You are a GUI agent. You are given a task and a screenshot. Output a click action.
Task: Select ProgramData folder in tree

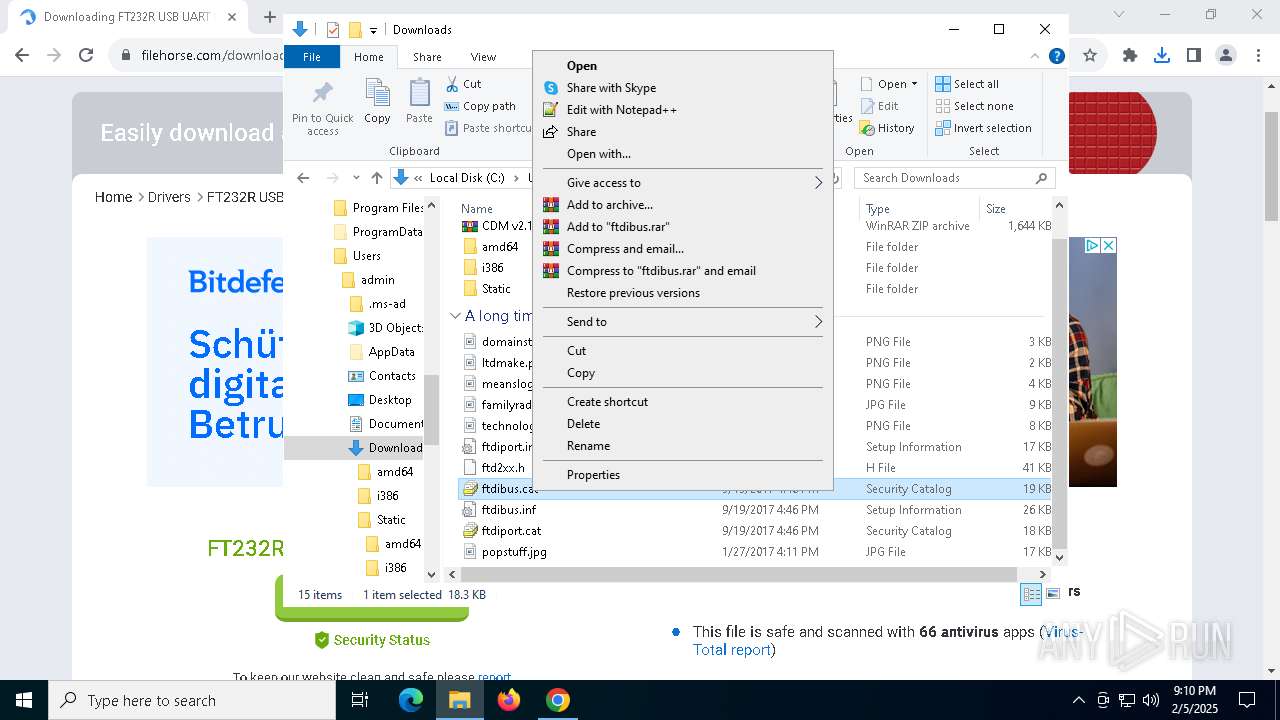pos(377,232)
